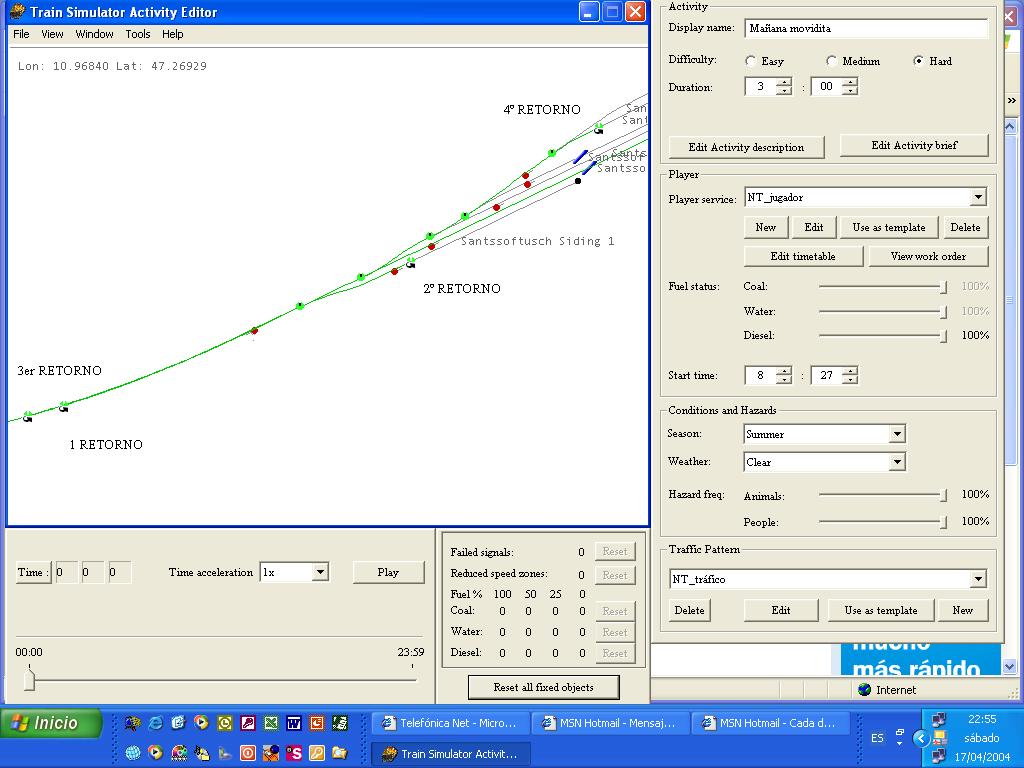Open the Tools menu
This screenshot has width=1024, height=768.
click(138, 34)
